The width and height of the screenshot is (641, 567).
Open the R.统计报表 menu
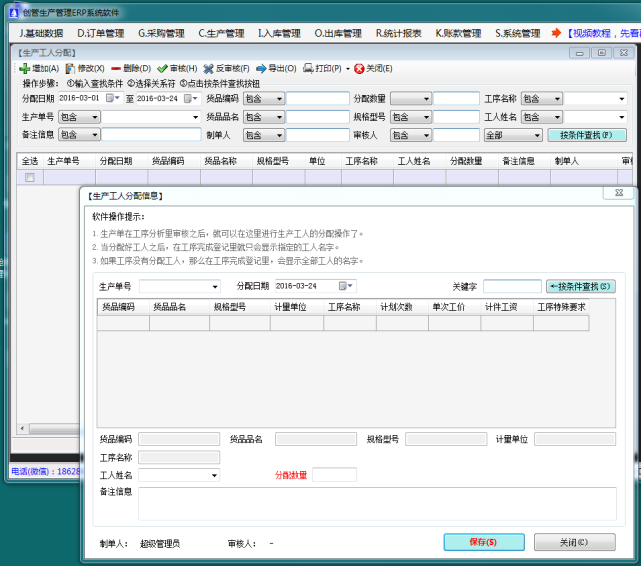398,33
